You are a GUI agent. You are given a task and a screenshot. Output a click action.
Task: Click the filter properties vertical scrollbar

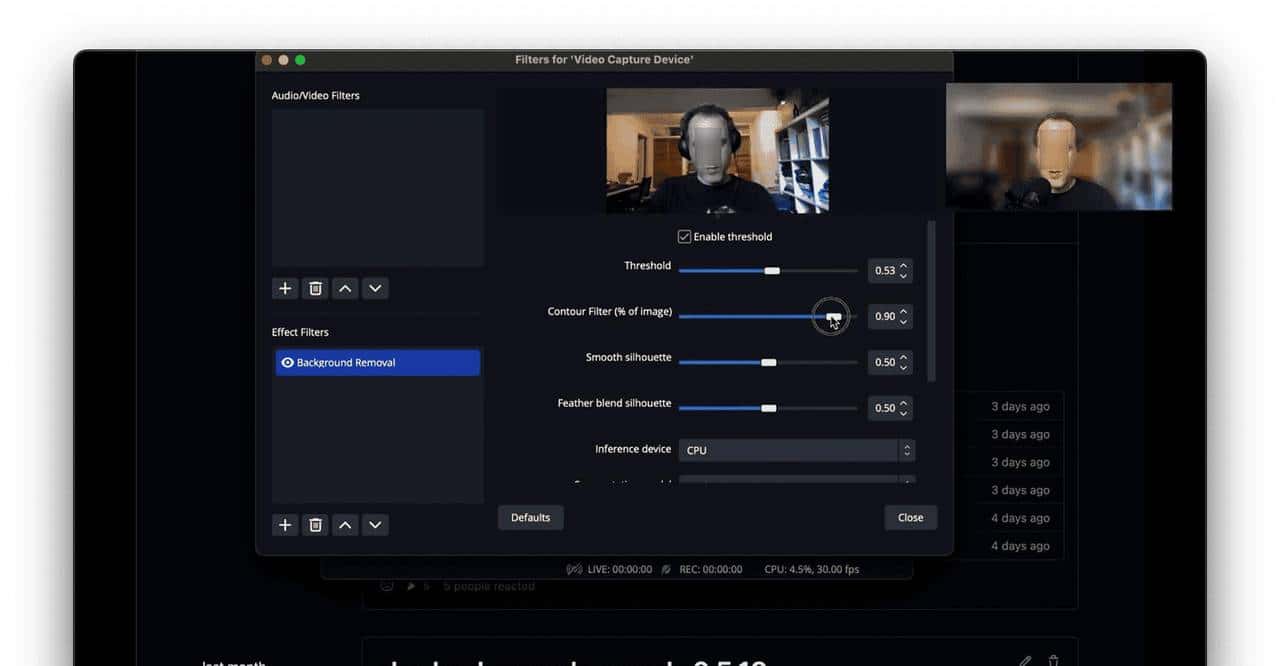coord(932,301)
